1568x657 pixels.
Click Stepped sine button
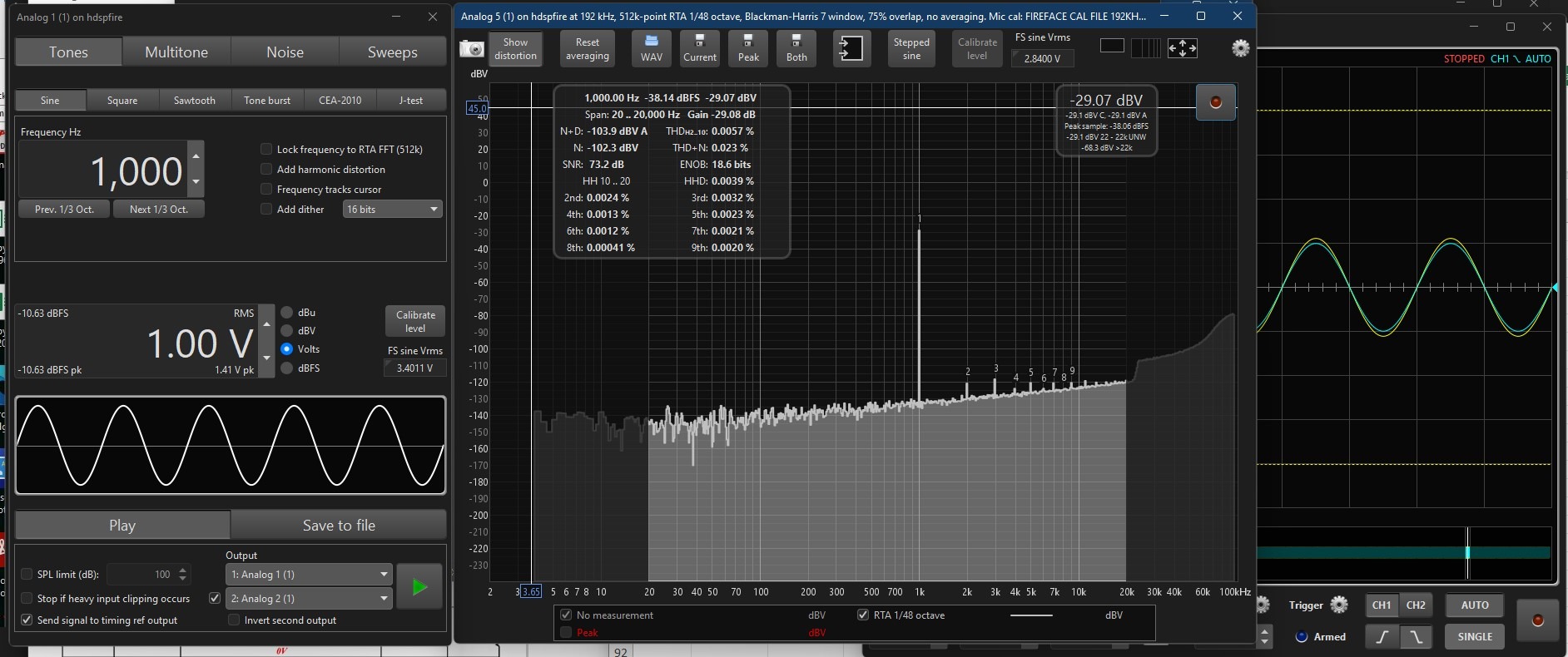(x=911, y=49)
